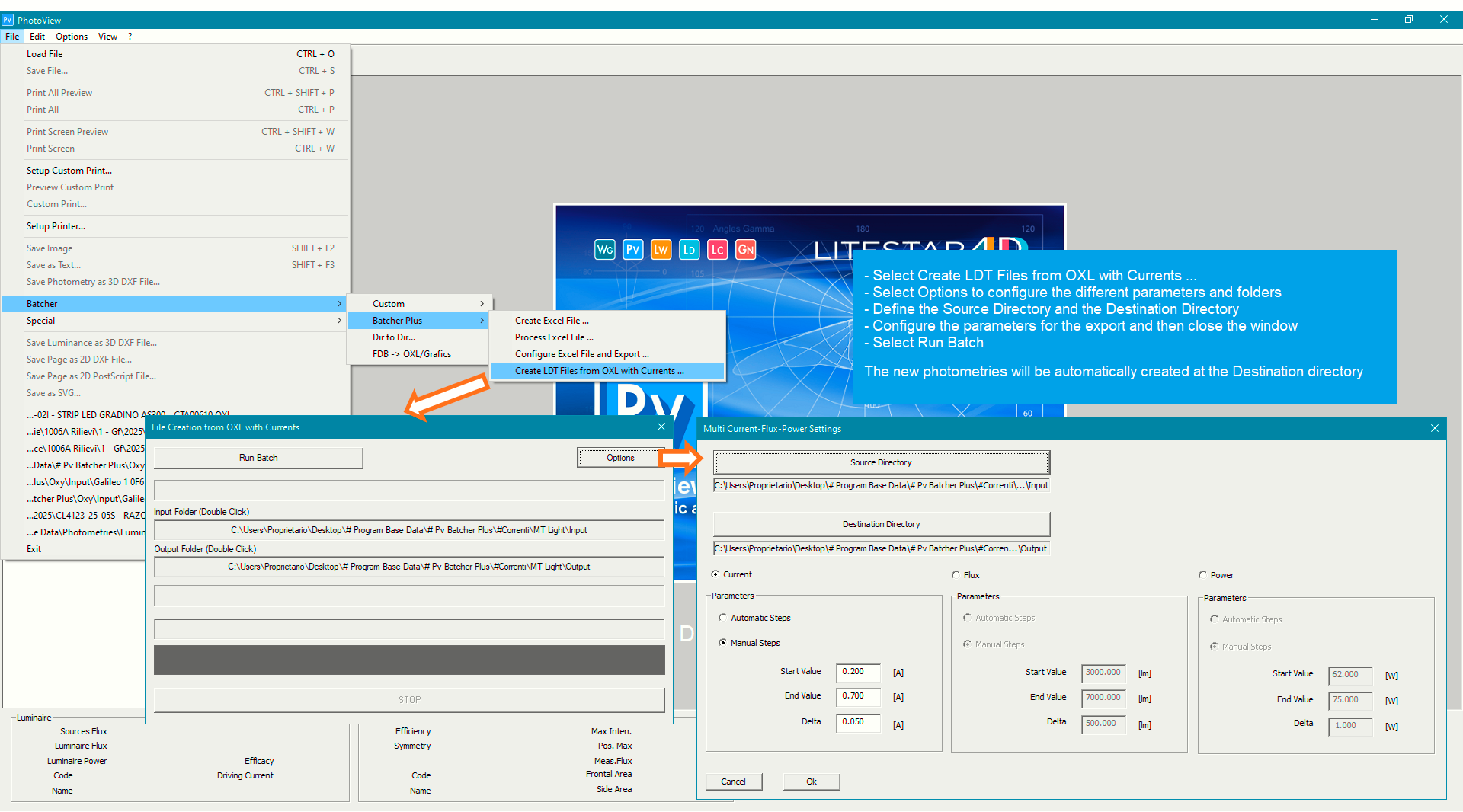Screen dimensions: 1463x812
Task: Click the batch progress bar
Action: [x=409, y=660]
